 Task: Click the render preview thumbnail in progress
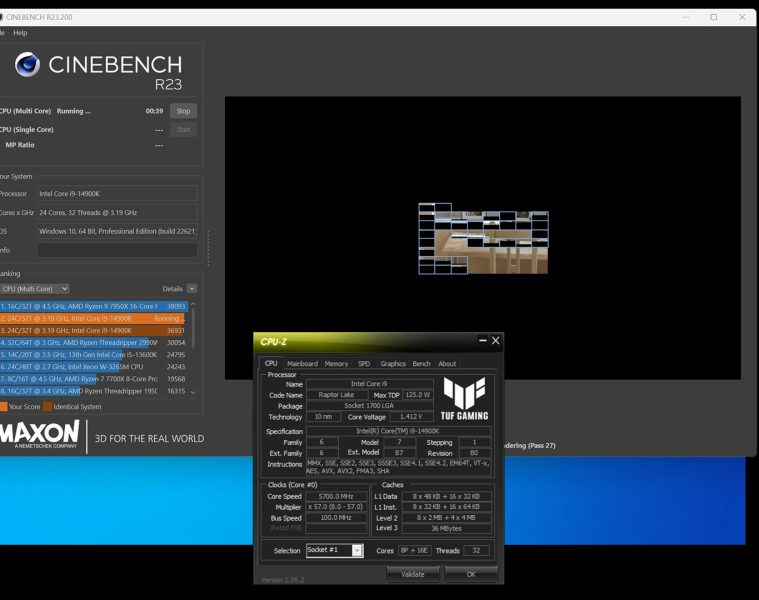pyautogui.click(x=483, y=239)
